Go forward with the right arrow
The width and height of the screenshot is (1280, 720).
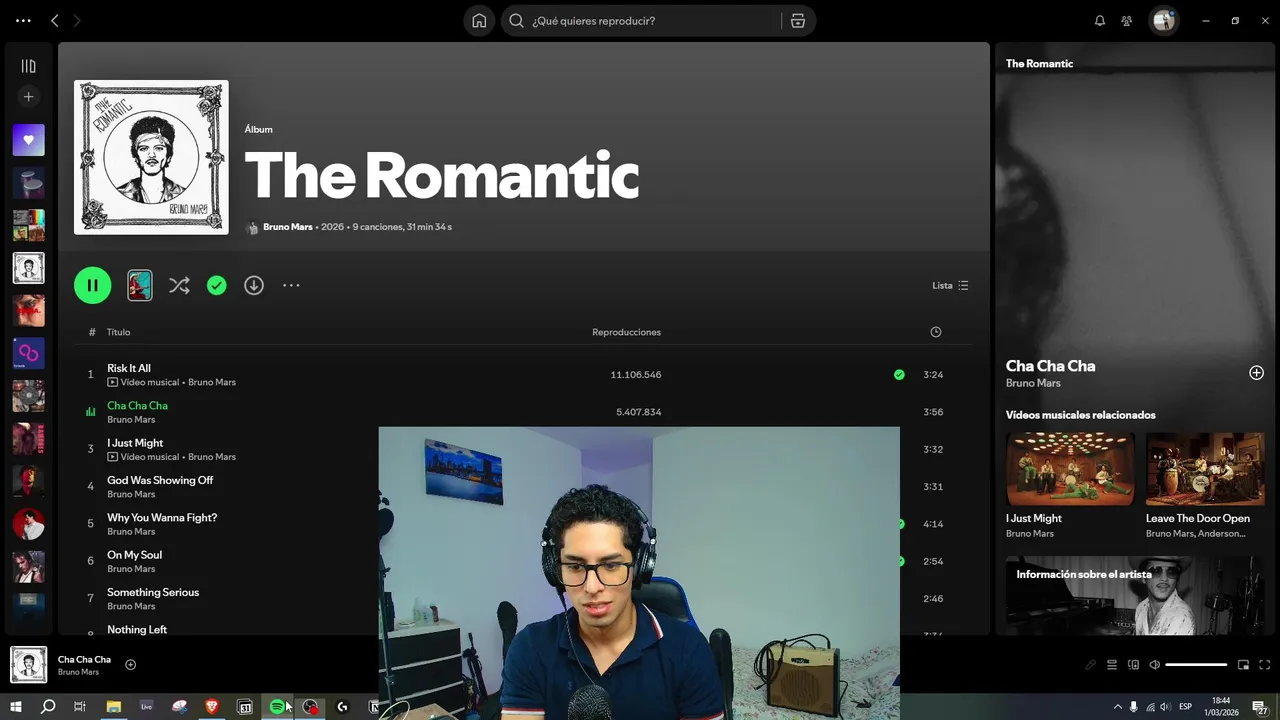click(77, 20)
